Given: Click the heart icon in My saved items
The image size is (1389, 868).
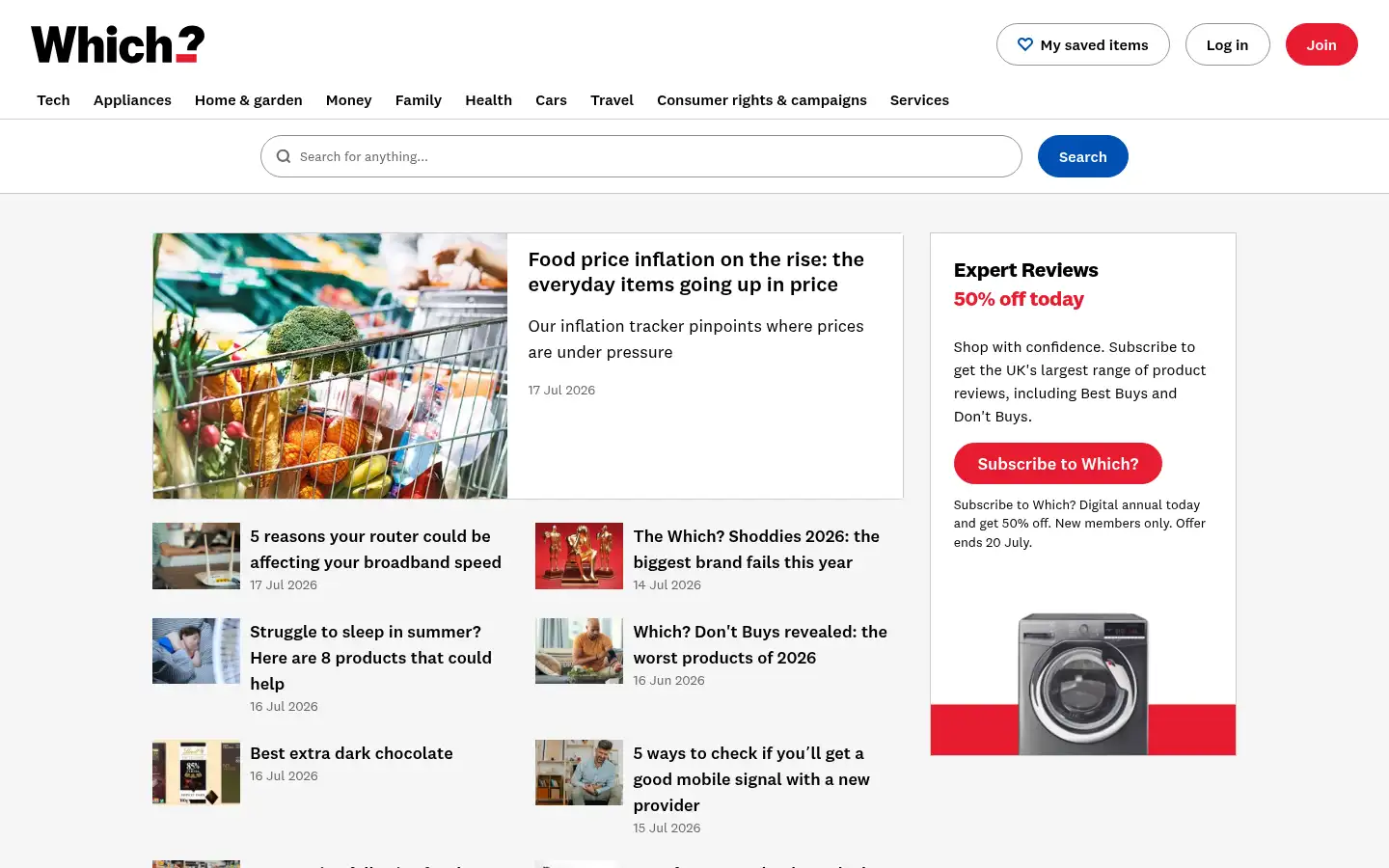Looking at the screenshot, I should coord(1025,44).
